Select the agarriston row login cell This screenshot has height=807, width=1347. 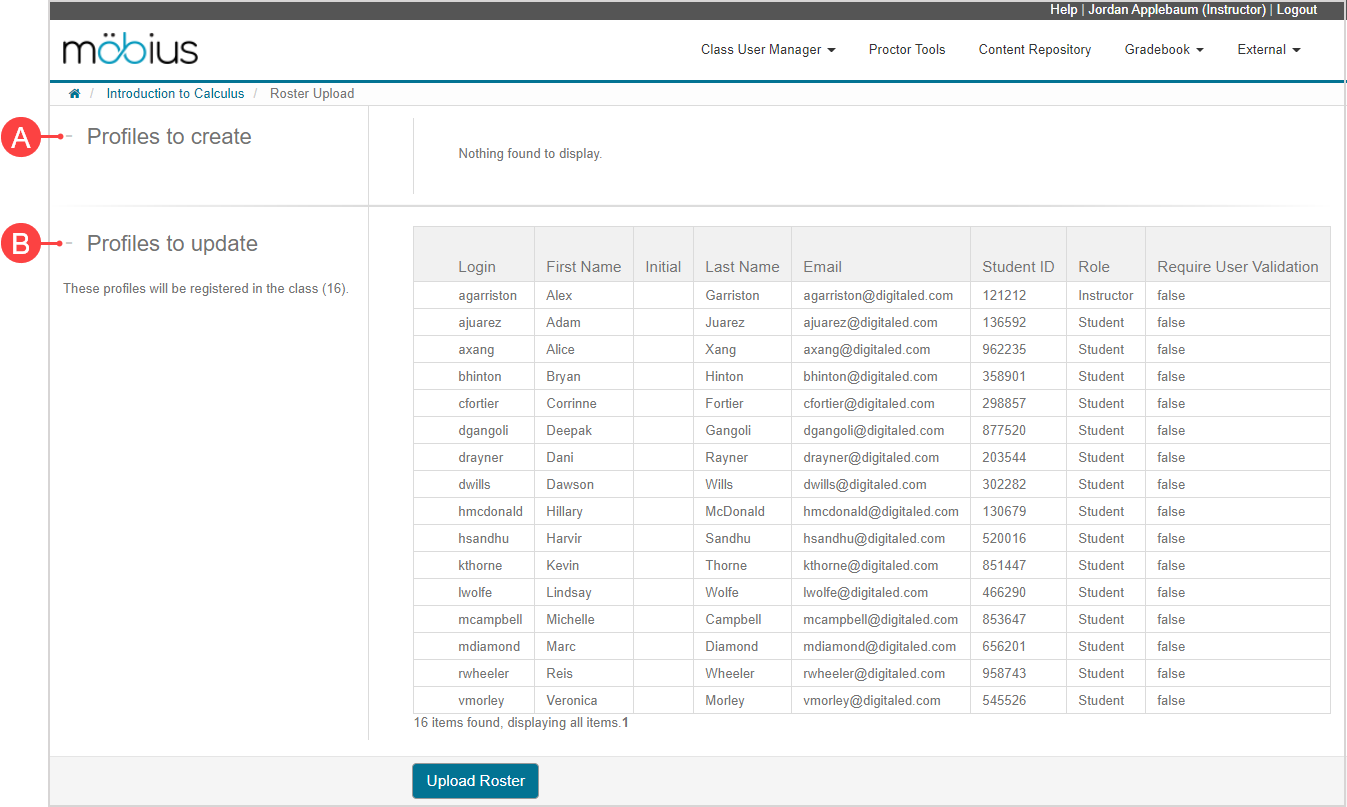click(488, 296)
